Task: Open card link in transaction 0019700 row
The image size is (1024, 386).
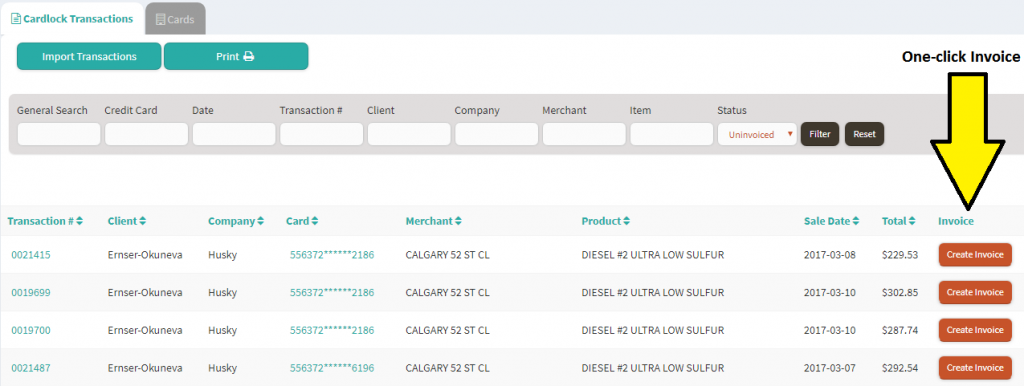Action: pos(332,330)
